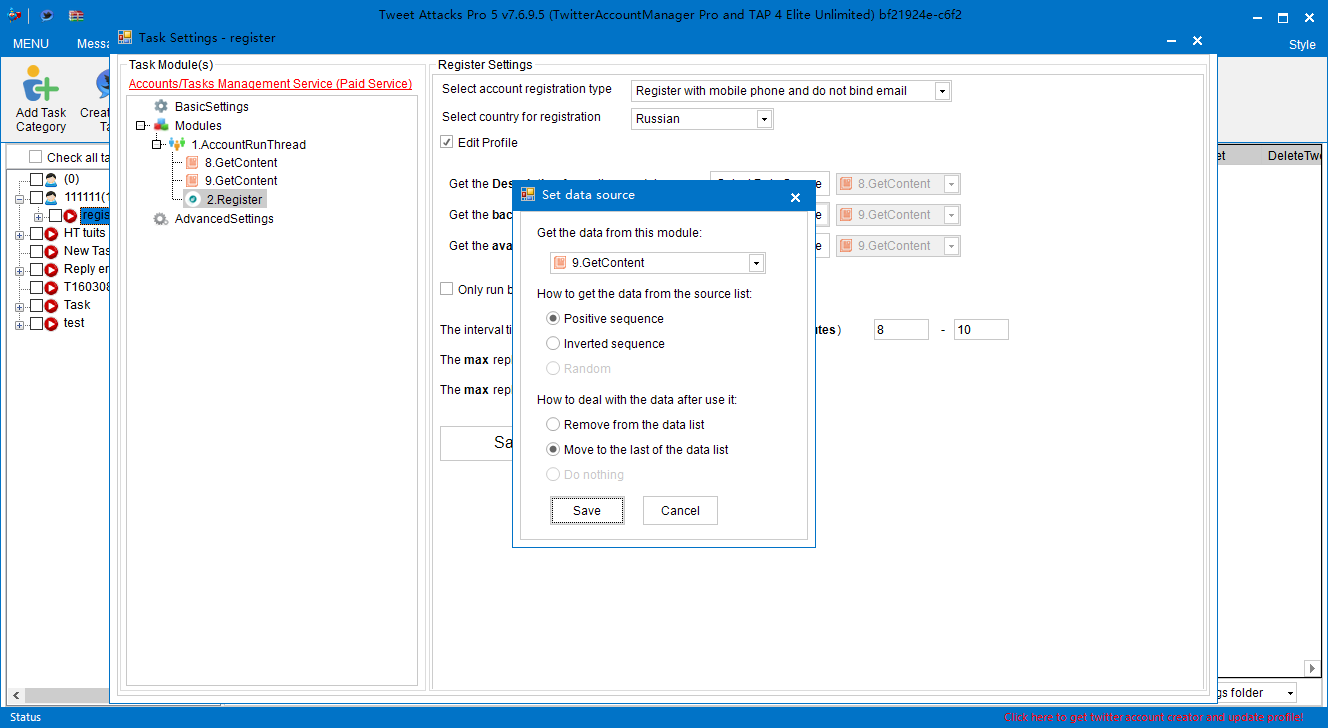Tick the checkbox for test task
1328x728 pixels.
click(36, 323)
